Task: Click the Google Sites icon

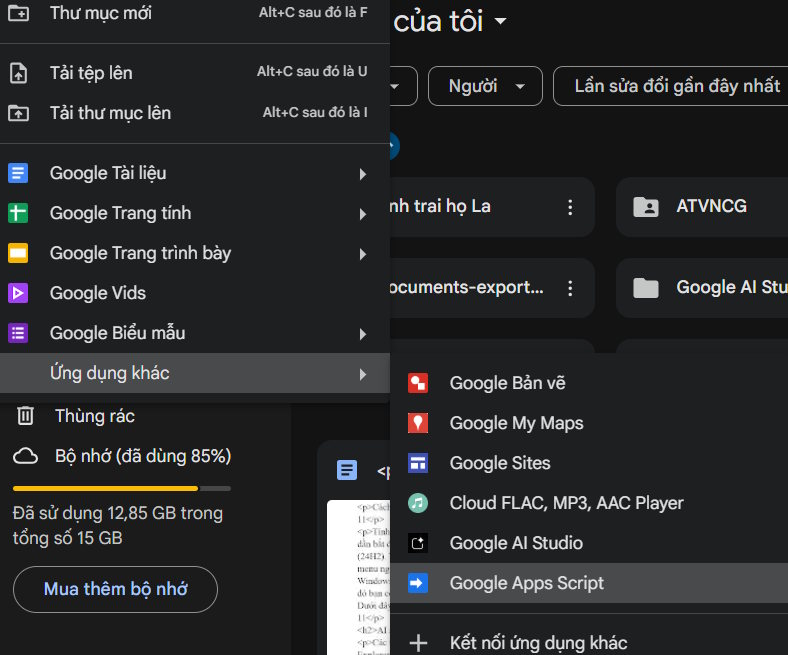Action: click(418, 463)
